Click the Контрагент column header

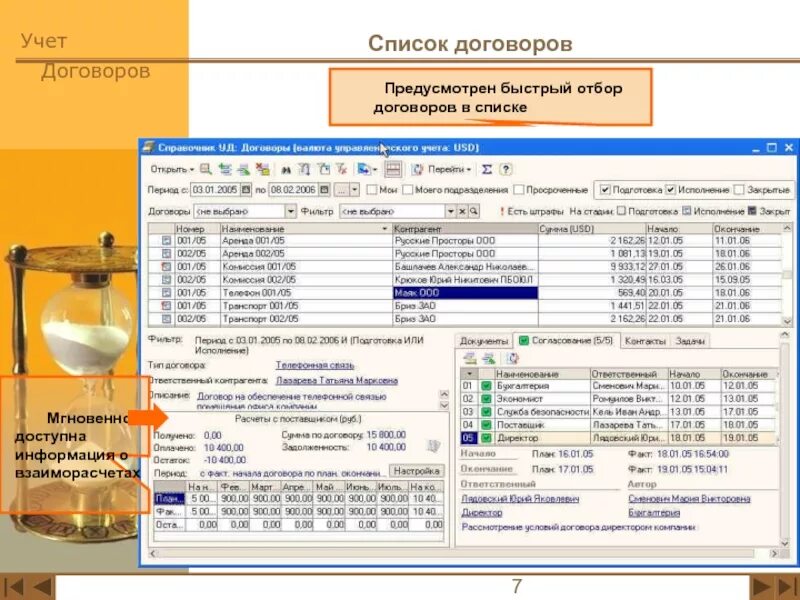pyautogui.click(x=465, y=229)
